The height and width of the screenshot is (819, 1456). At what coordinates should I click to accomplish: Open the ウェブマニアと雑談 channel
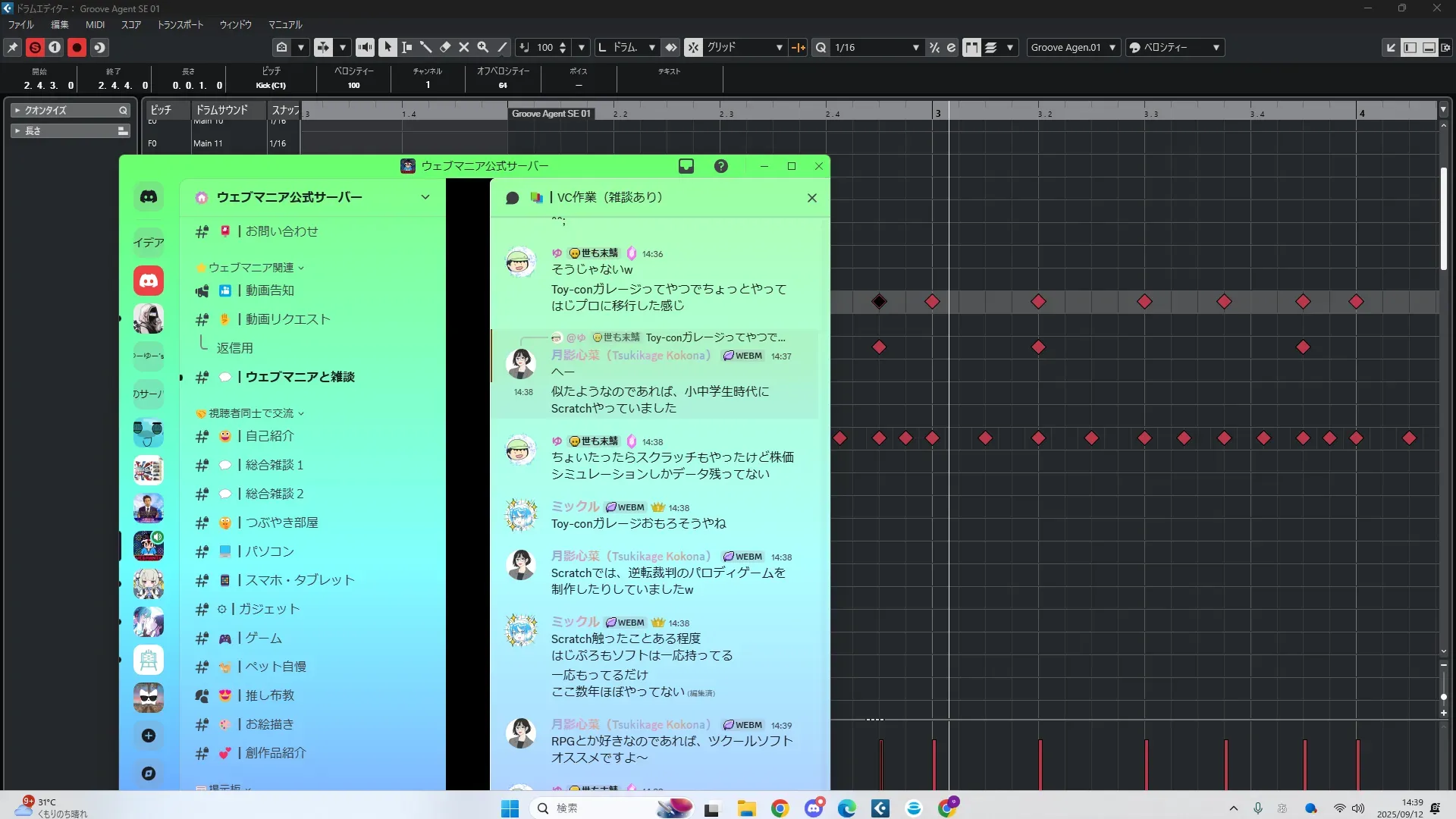coord(300,377)
